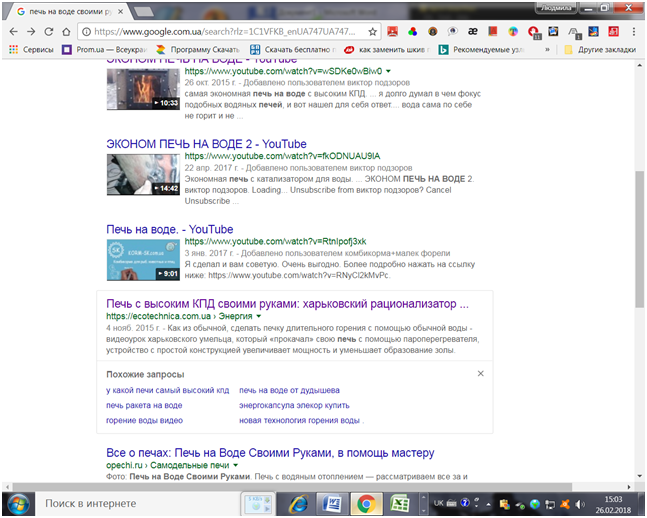Screen dimensions: 647x518
Task: Click the UK language indicator
Action: (438, 503)
